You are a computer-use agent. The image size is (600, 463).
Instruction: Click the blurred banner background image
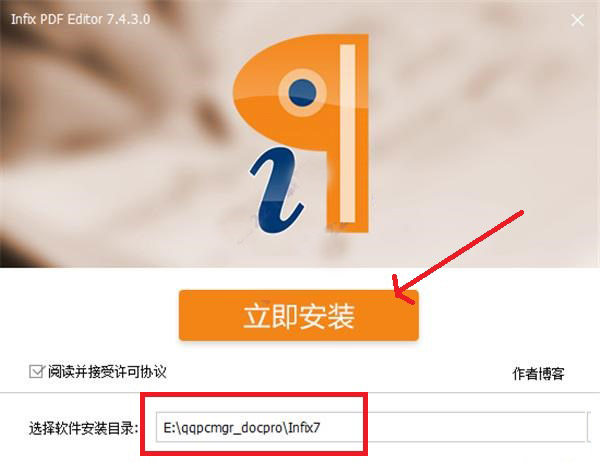(115, 134)
